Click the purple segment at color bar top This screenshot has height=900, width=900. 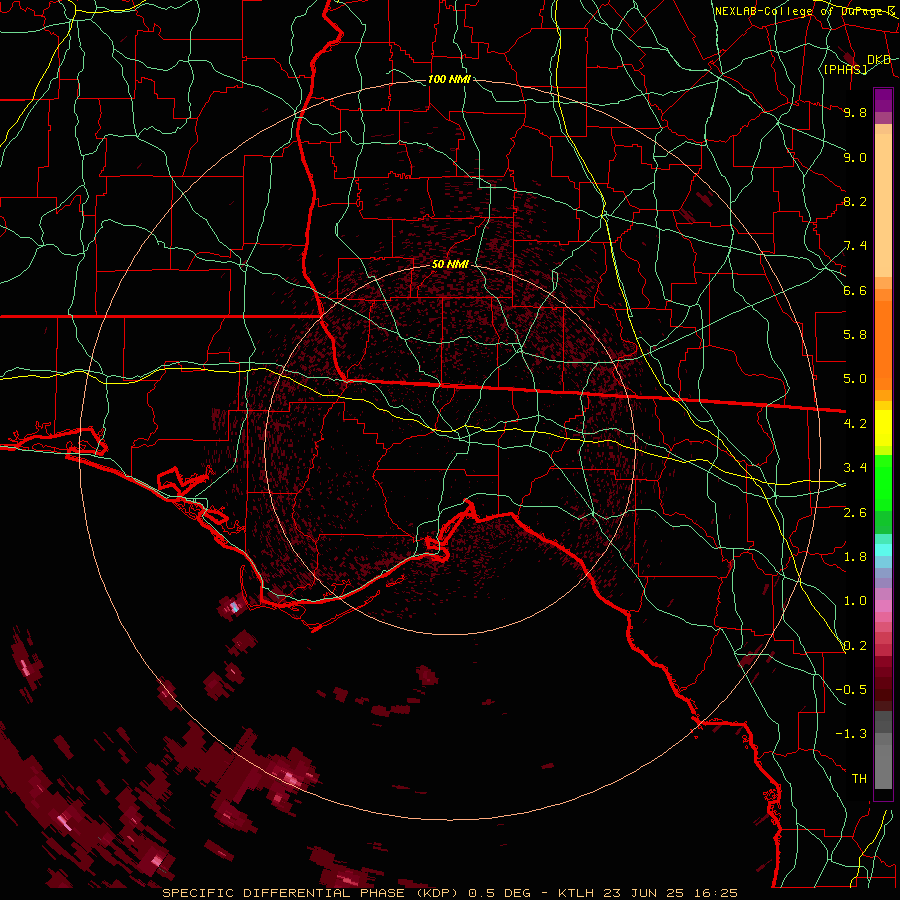(883, 100)
